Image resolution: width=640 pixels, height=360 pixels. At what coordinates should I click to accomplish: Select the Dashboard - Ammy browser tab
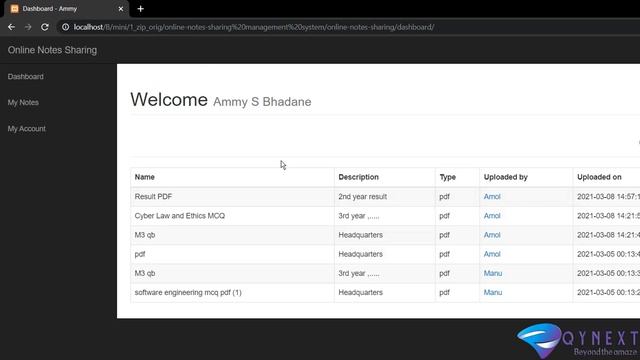click(67, 9)
